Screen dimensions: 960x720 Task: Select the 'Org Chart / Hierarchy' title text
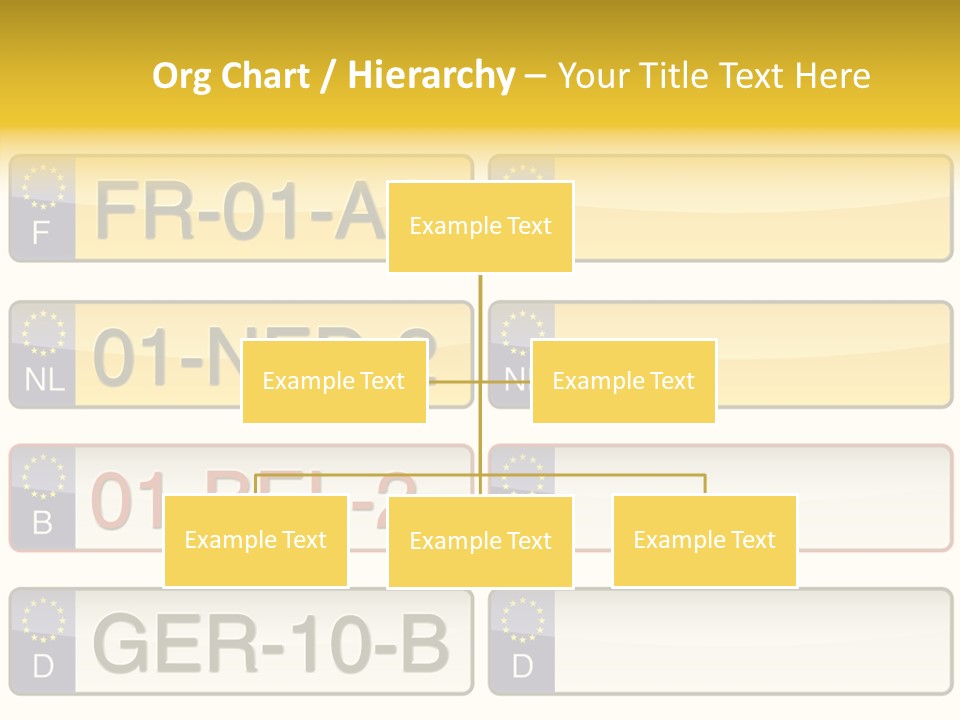pyautogui.click(x=333, y=75)
